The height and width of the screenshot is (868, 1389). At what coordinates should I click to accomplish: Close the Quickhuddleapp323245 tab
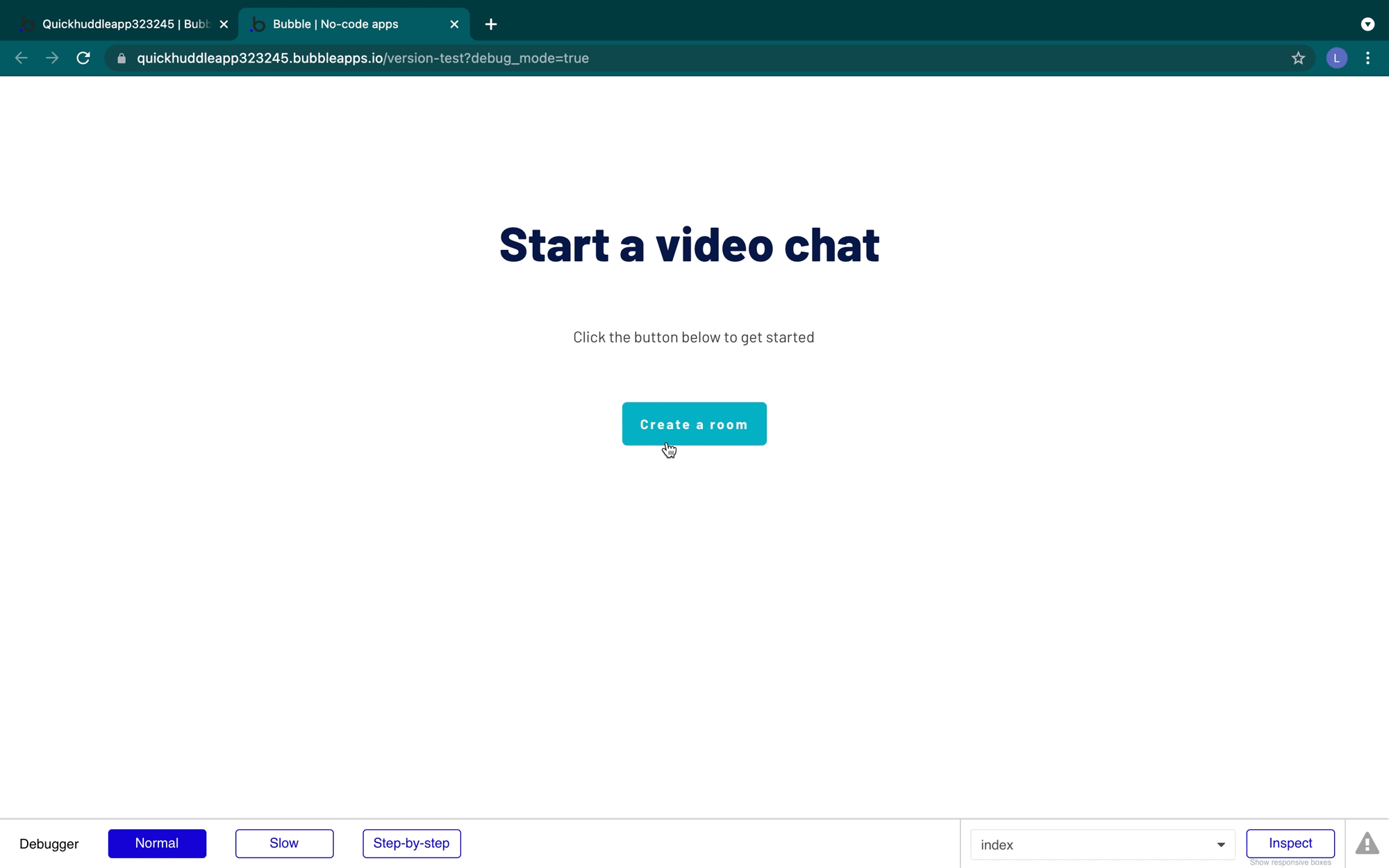tap(224, 24)
